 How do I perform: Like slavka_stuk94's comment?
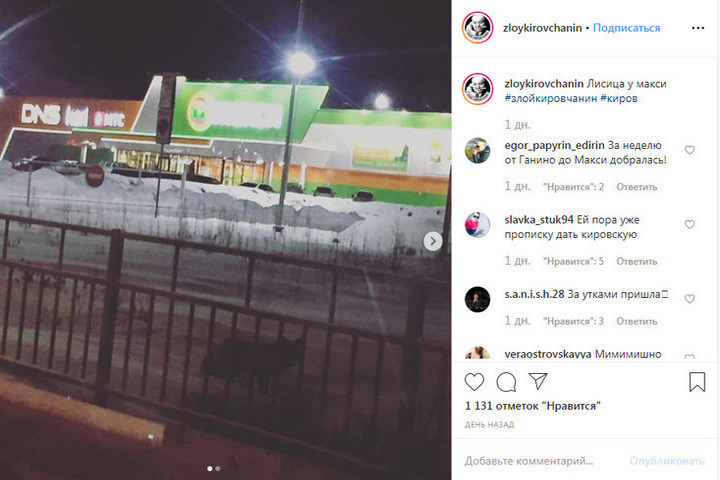pos(690,224)
